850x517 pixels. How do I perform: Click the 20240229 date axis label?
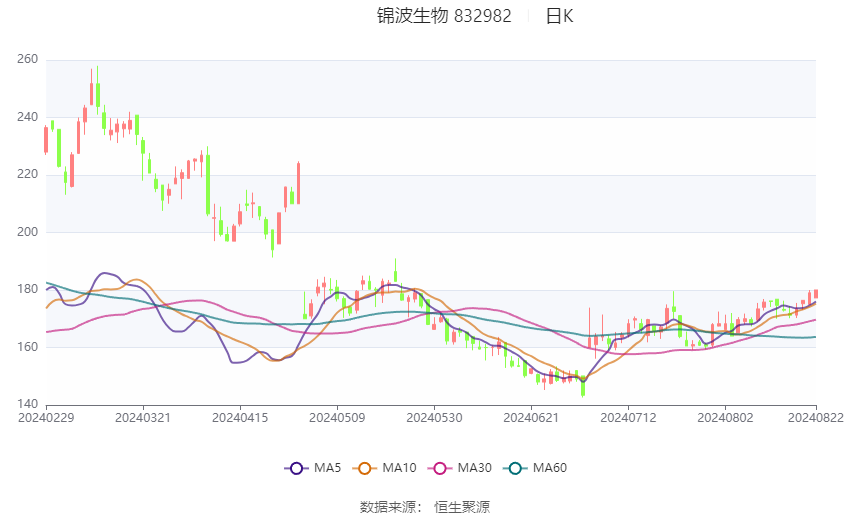tap(46, 418)
